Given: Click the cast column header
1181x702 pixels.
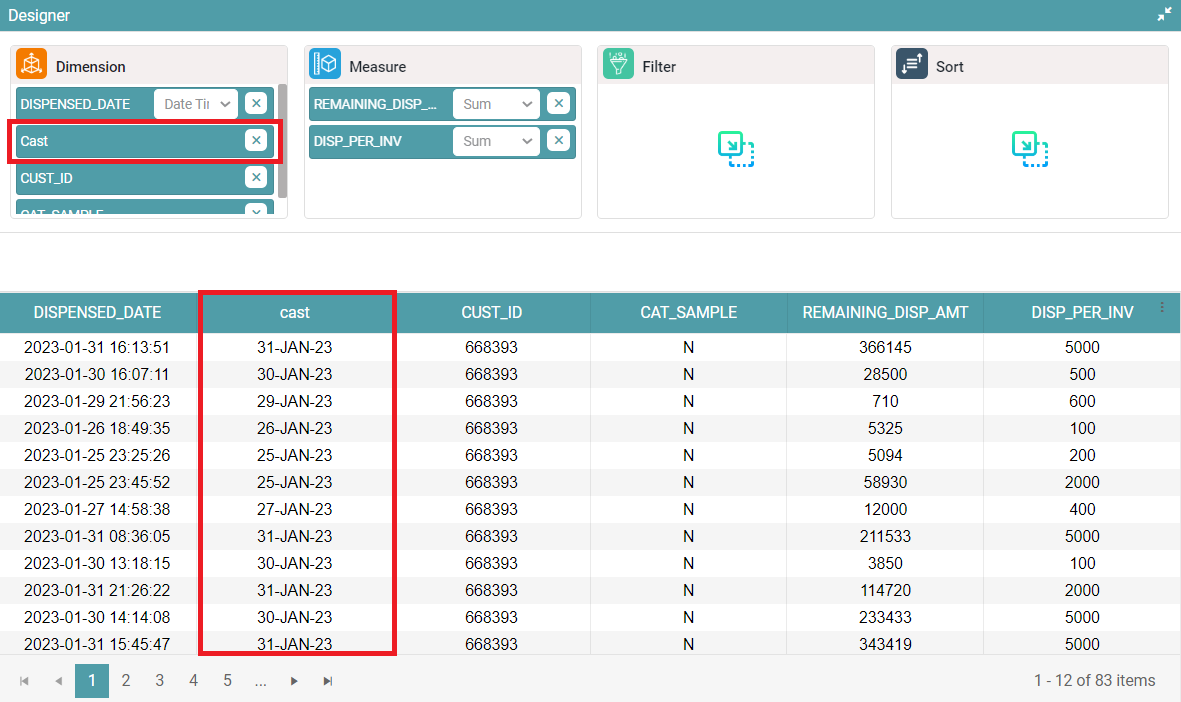Looking at the screenshot, I should pos(295,312).
